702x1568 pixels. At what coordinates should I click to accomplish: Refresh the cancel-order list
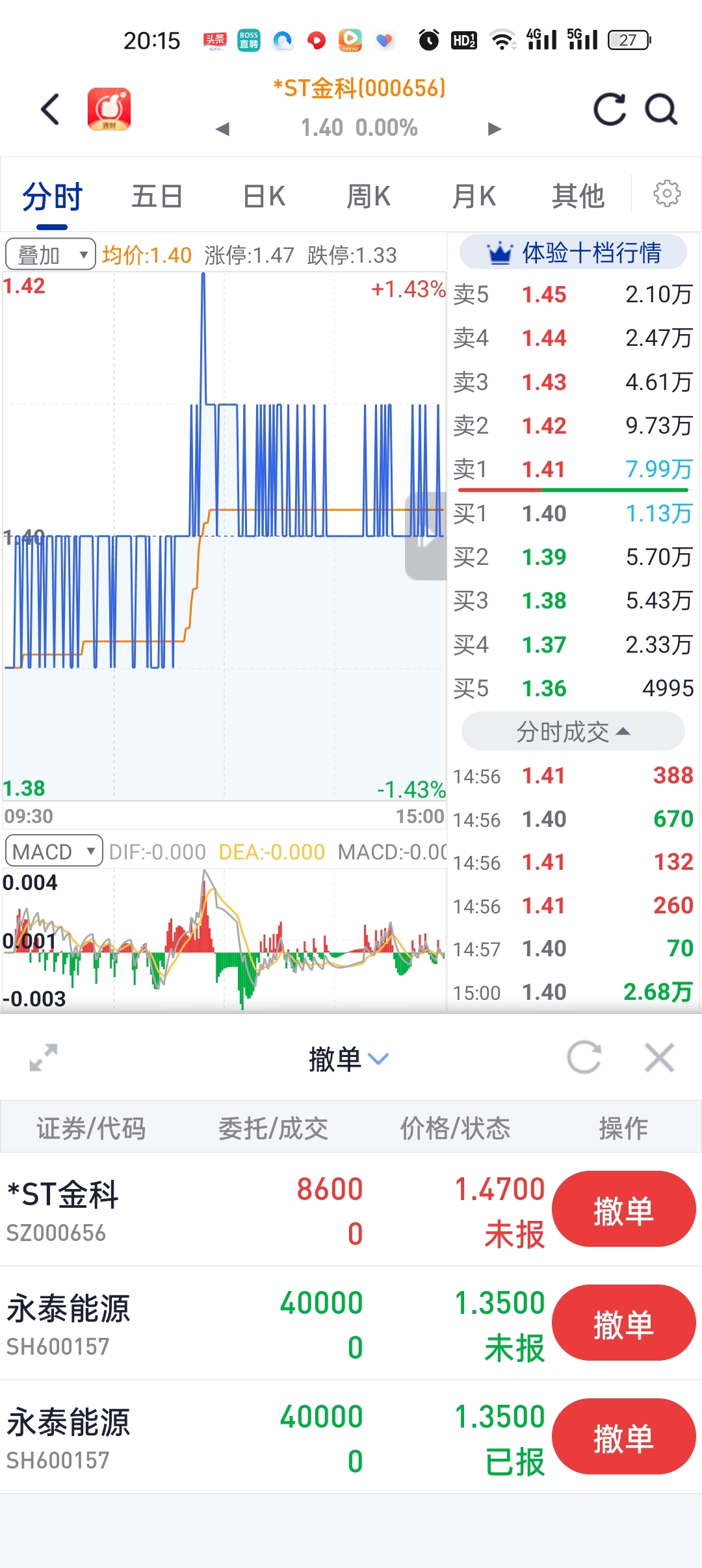[584, 1057]
